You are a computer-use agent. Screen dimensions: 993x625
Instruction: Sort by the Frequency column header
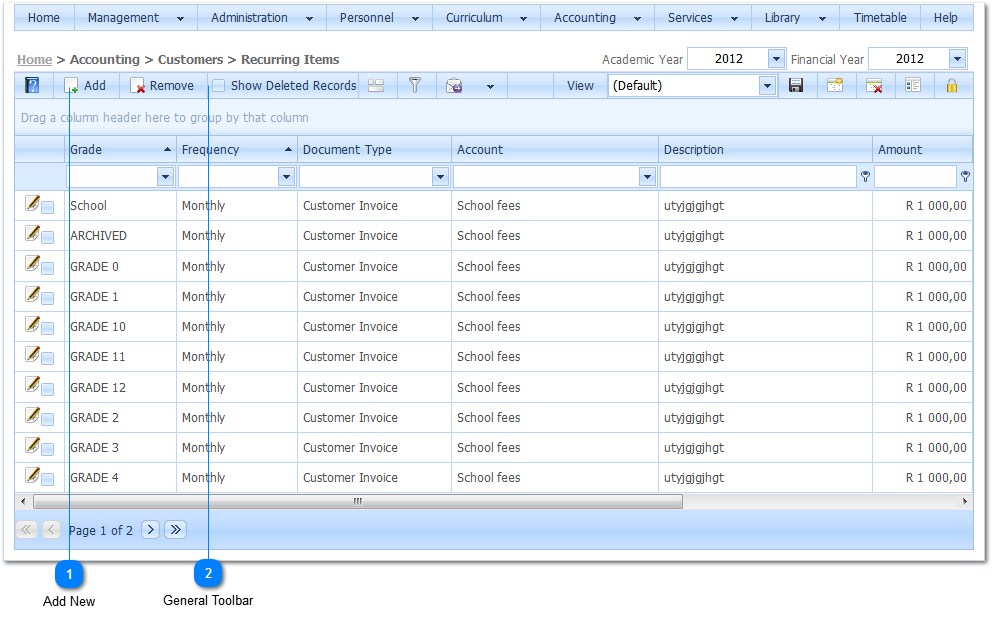tap(237, 149)
